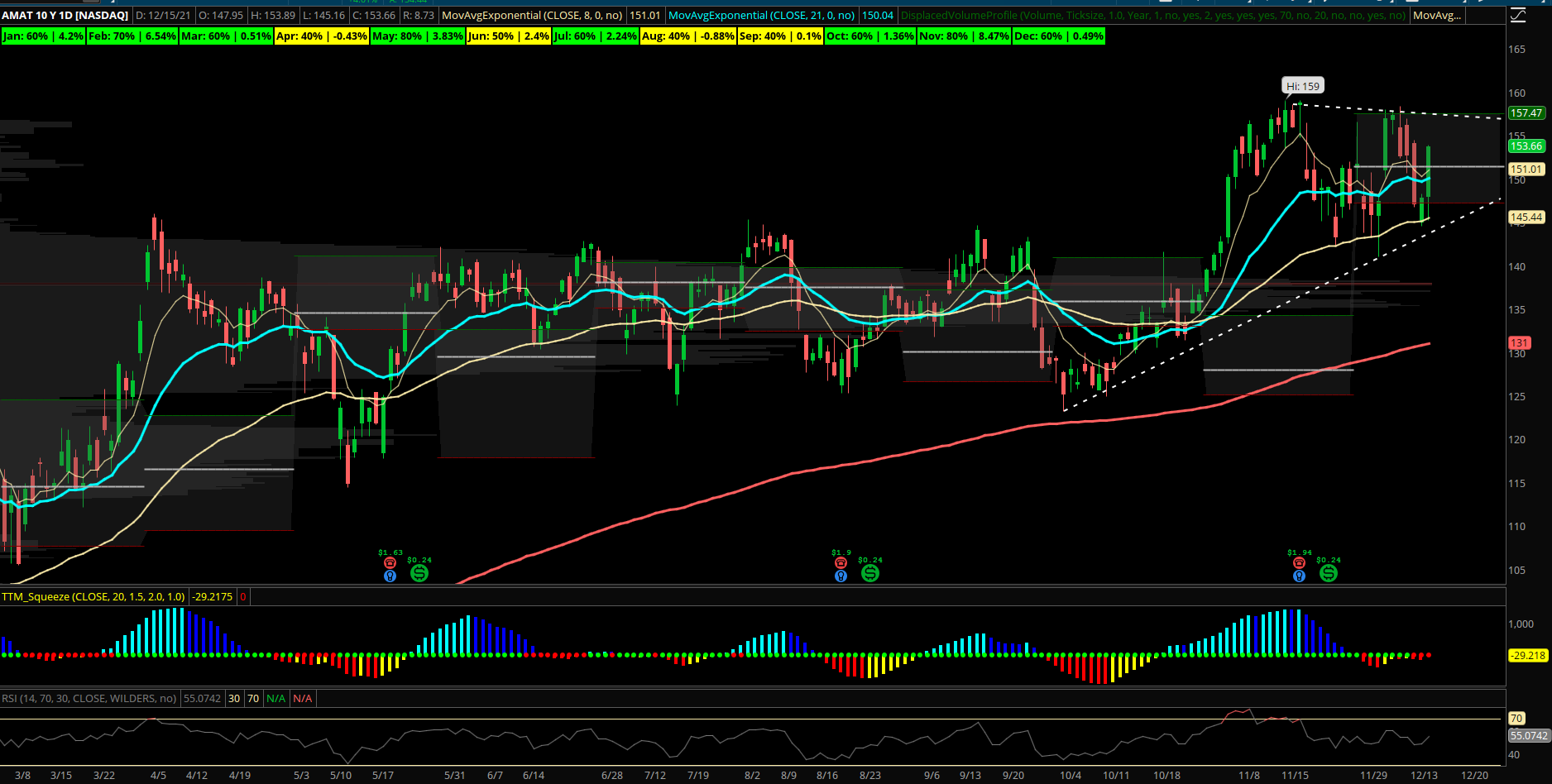Click the 157.47 price axis bubble
Image resolution: width=1552 pixels, height=784 pixels.
[x=1526, y=113]
